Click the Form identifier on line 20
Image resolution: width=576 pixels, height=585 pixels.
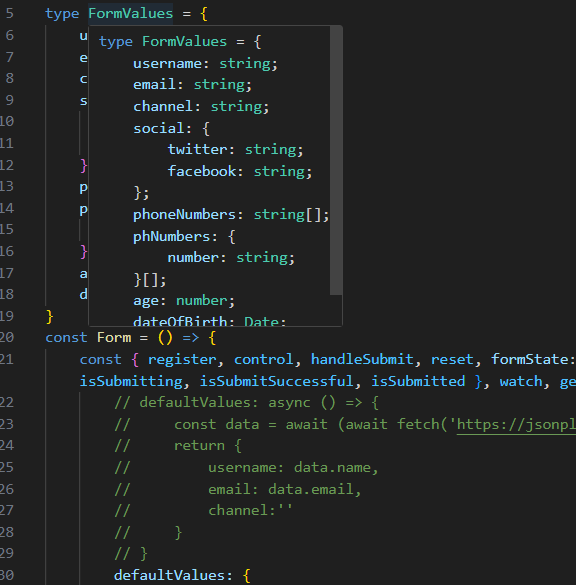point(114,338)
